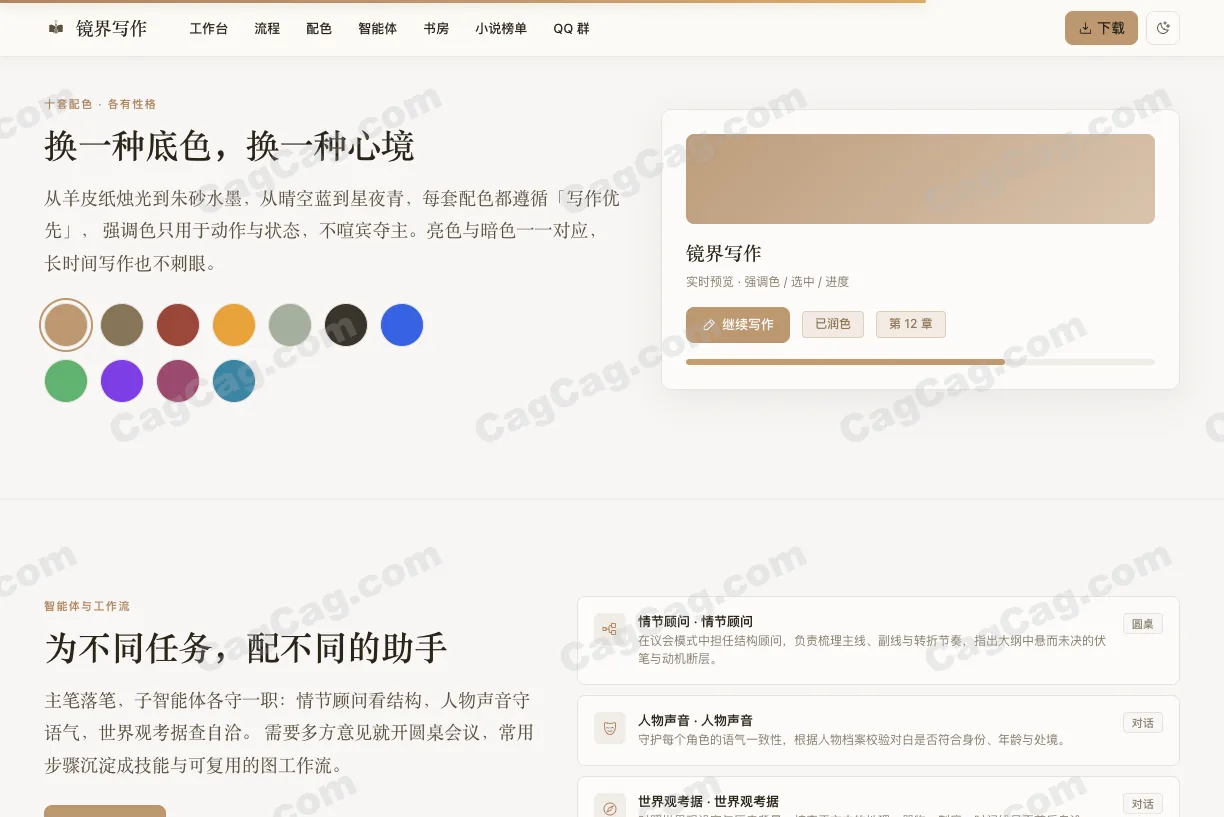Screen dimensions: 1224x817
Task: Click the 情节顾问 card icon
Action: 609,629
